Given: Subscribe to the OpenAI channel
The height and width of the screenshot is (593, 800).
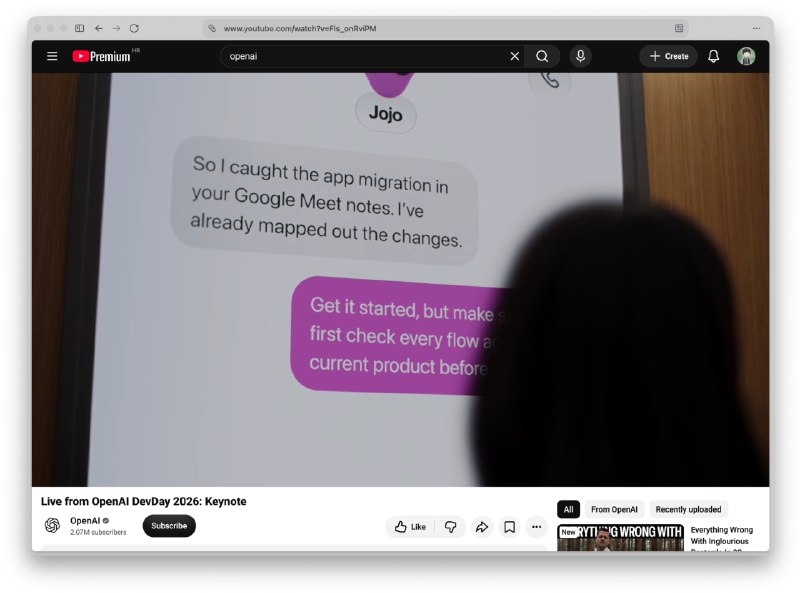Looking at the screenshot, I should click(169, 526).
